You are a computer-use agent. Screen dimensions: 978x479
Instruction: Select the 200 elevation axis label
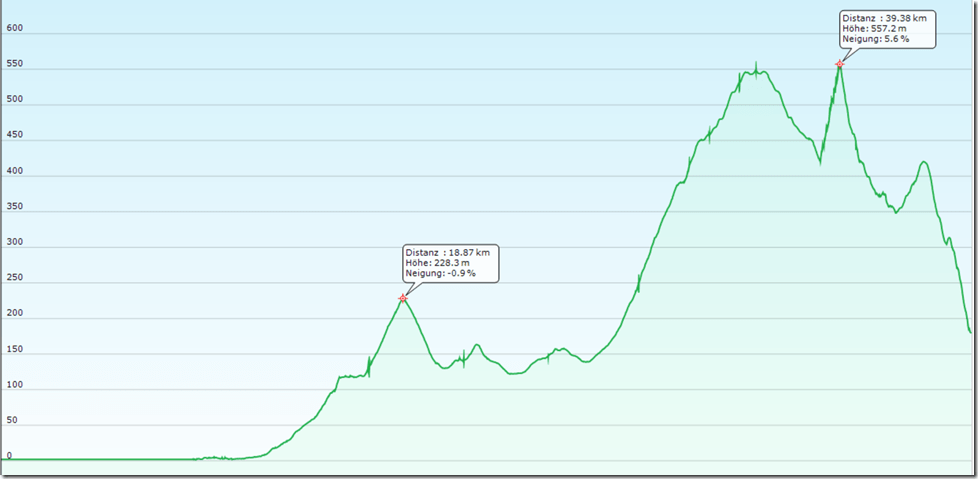(x=15, y=315)
